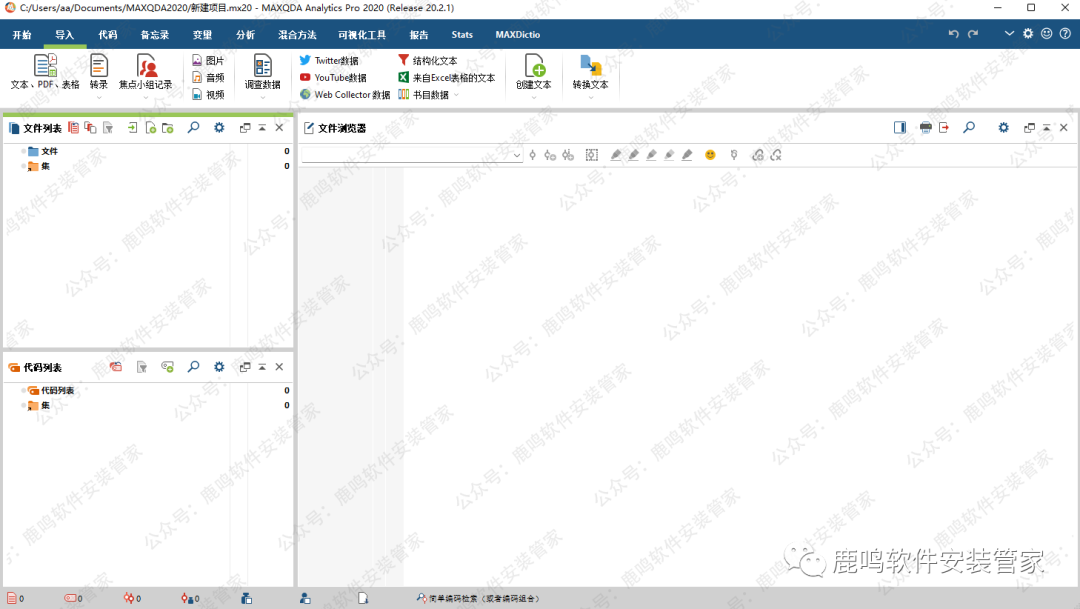Expand the 书目数据 dropdown arrow
This screenshot has height=609, width=1080.
[457, 95]
